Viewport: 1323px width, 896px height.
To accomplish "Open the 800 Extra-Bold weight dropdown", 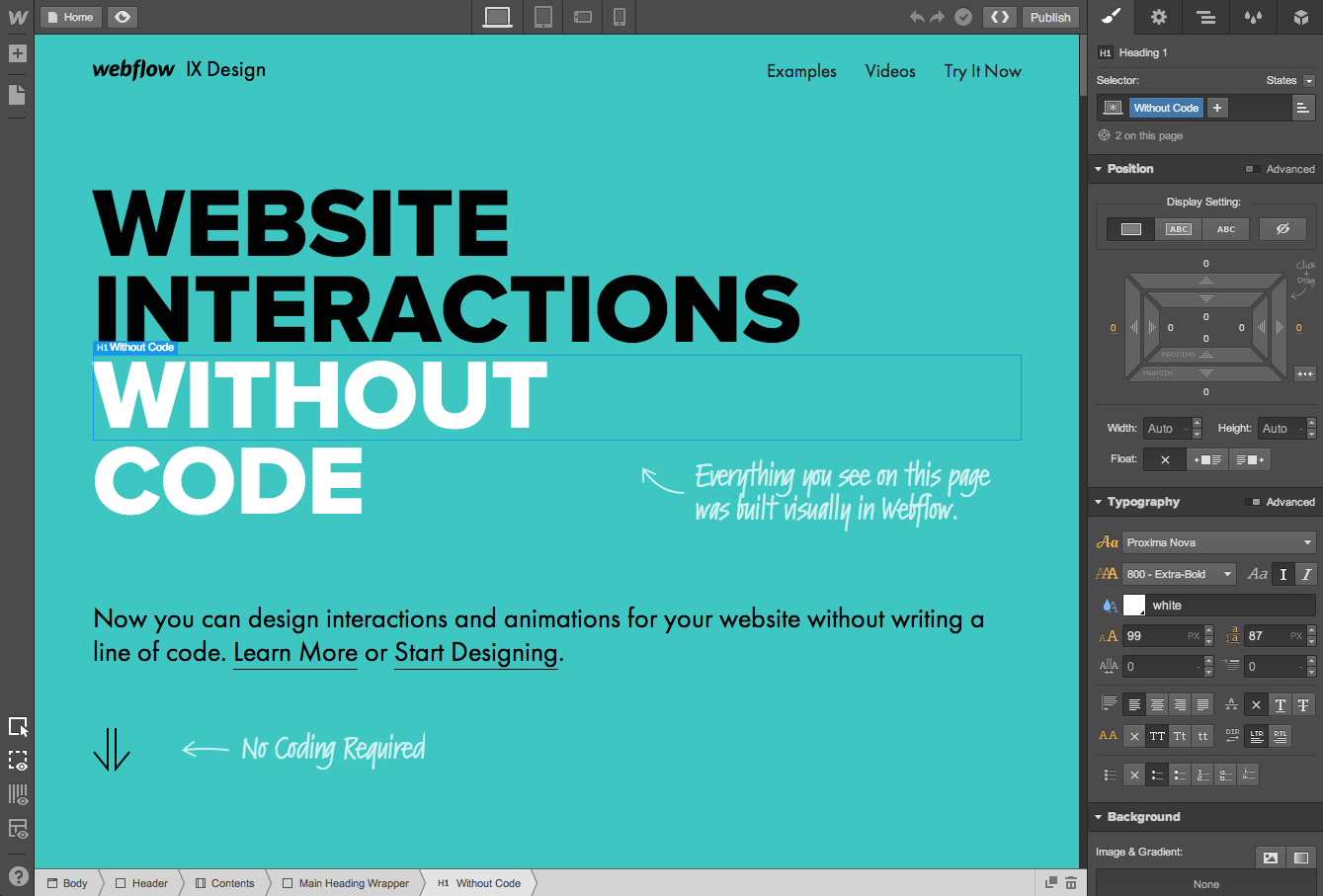I will tap(1179, 574).
